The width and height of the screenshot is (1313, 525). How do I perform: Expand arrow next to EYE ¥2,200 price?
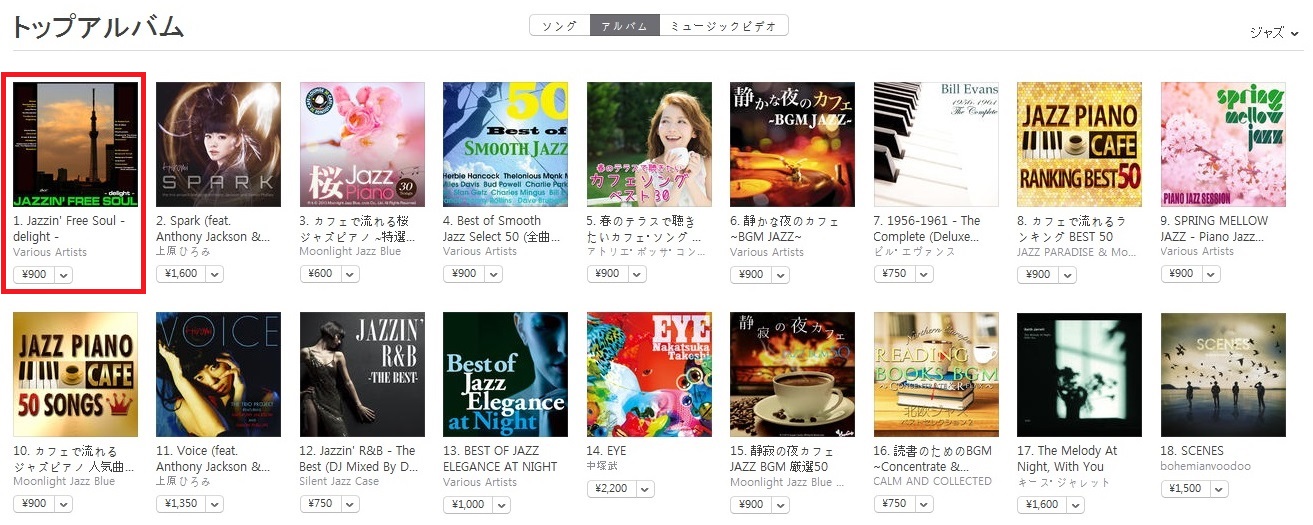click(x=645, y=489)
